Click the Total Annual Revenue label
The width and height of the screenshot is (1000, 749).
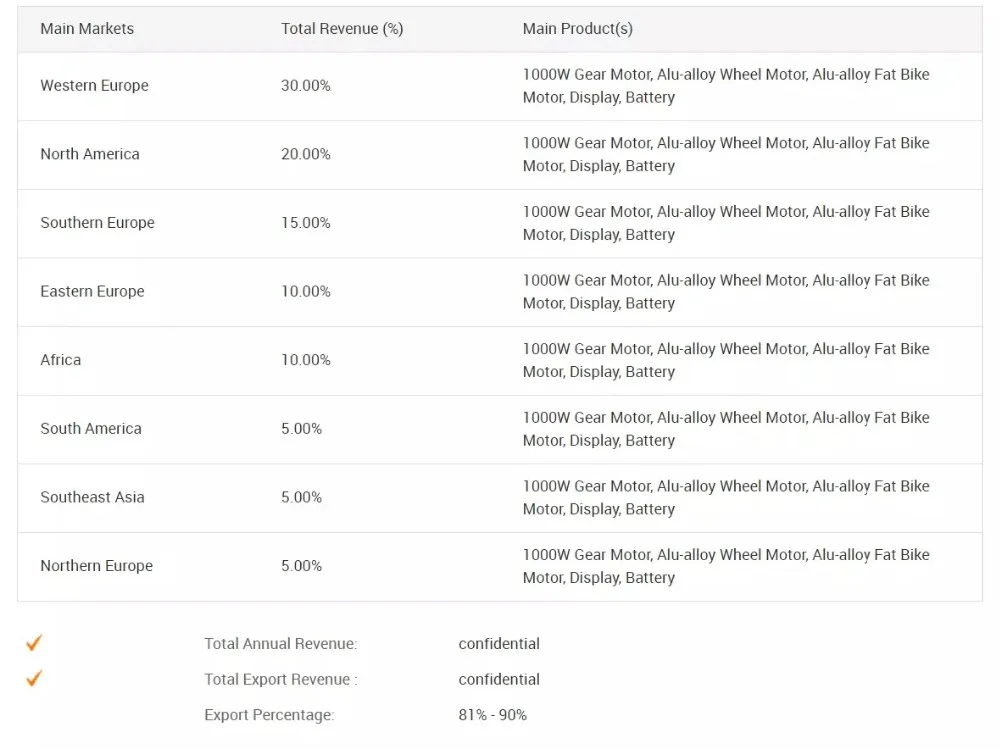pyautogui.click(x=281, y=644)
